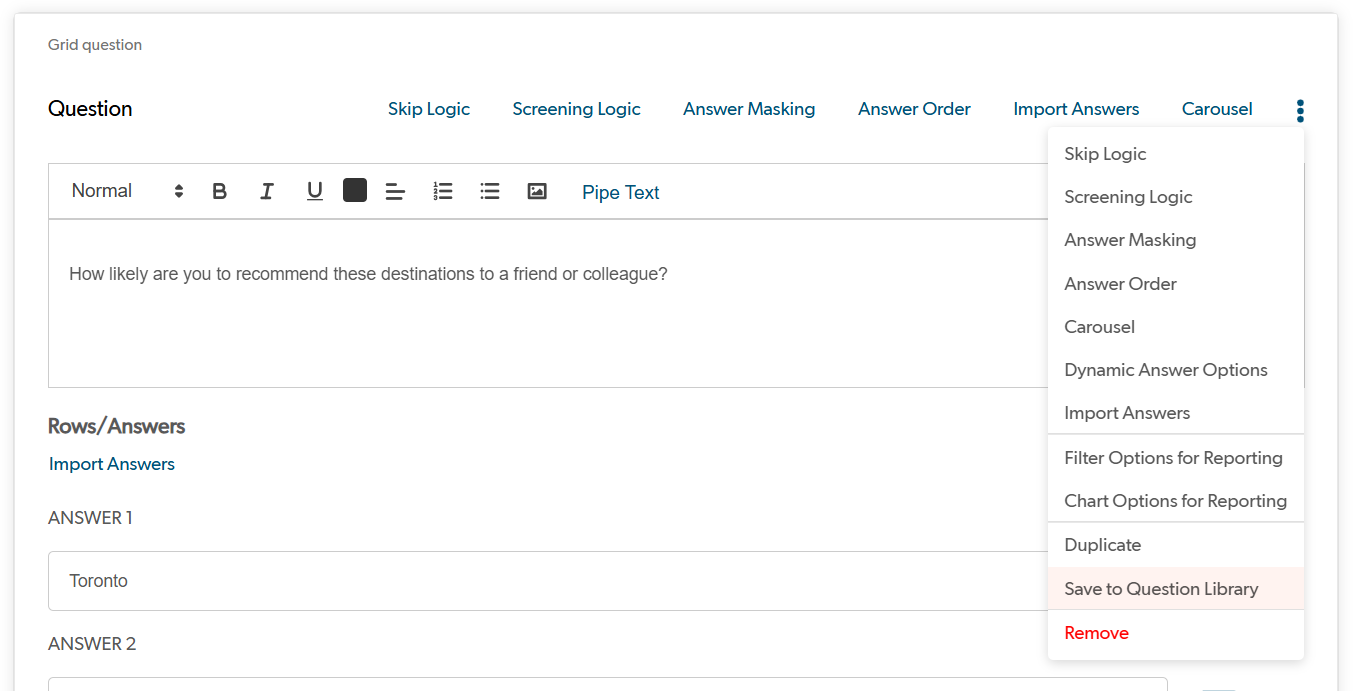Click the insert image icon

(537, 191)
